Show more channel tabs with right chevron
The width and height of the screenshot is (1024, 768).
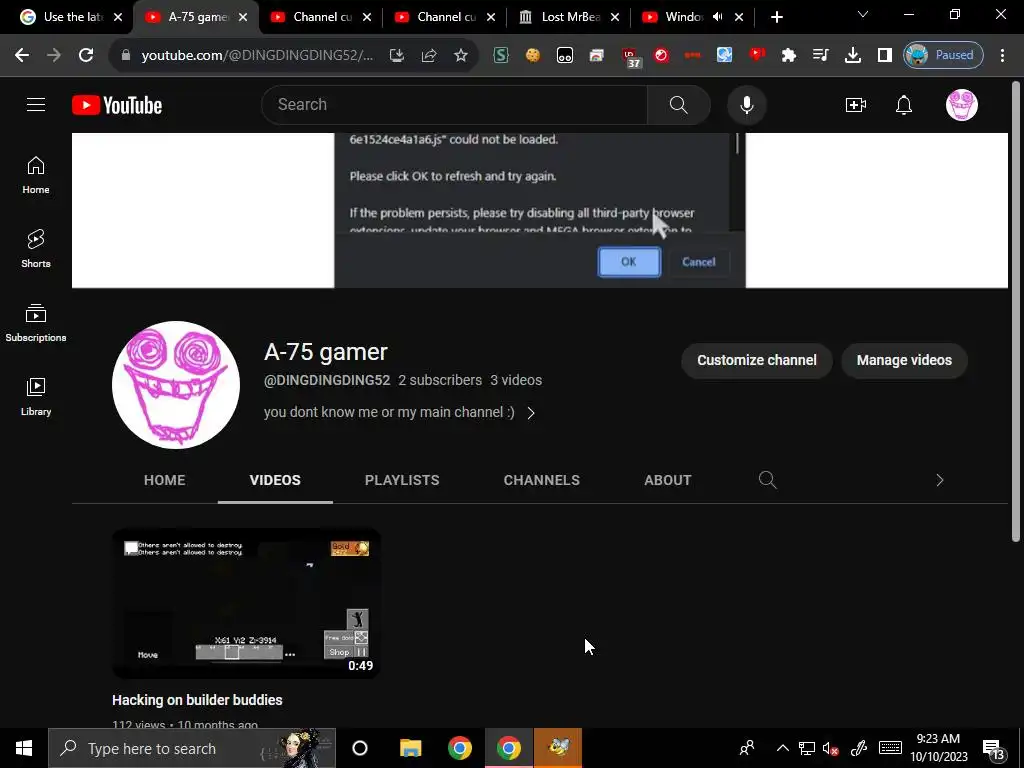click(939, 480)
